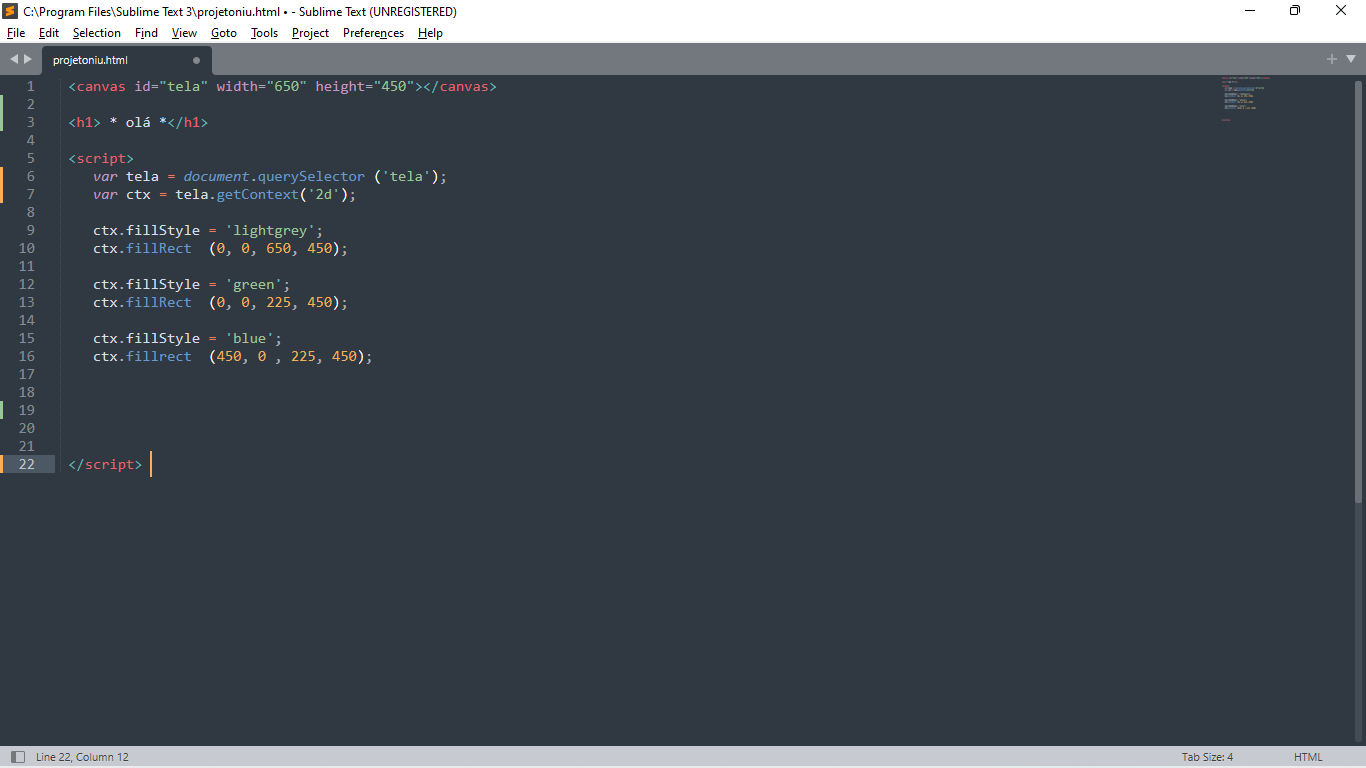Screen dimensions: 1366x768
Task: Click line number 1 in gutter
Action: [31, 86]
